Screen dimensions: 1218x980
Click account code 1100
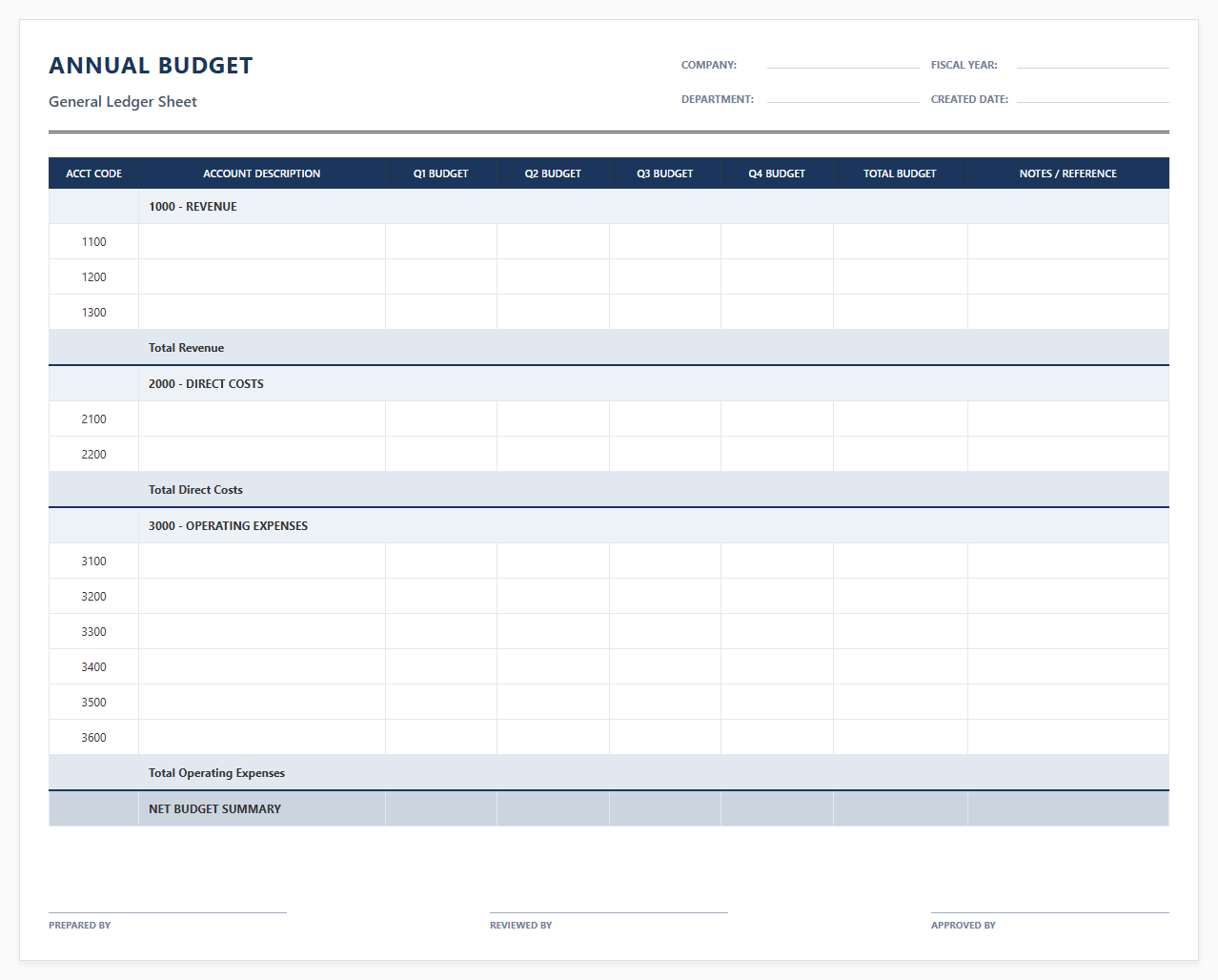click(x=93, y=242)
